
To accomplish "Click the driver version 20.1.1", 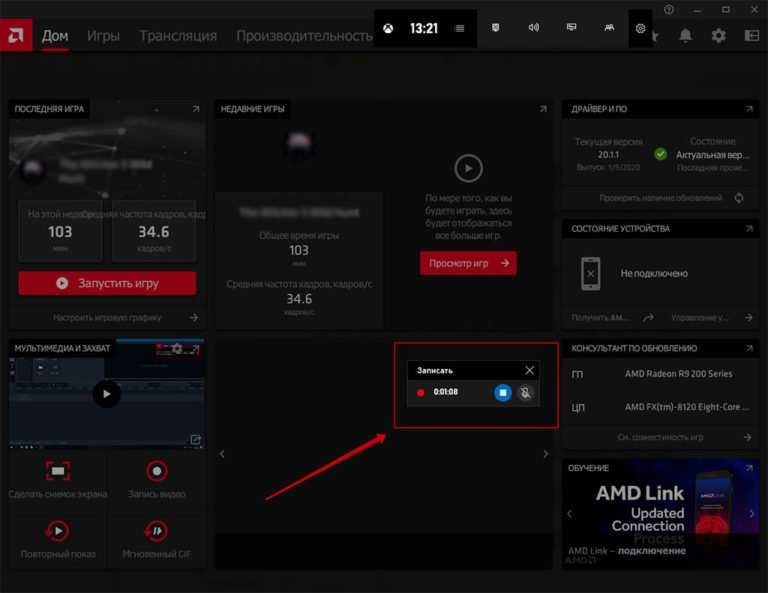I will tap(608, 155).
